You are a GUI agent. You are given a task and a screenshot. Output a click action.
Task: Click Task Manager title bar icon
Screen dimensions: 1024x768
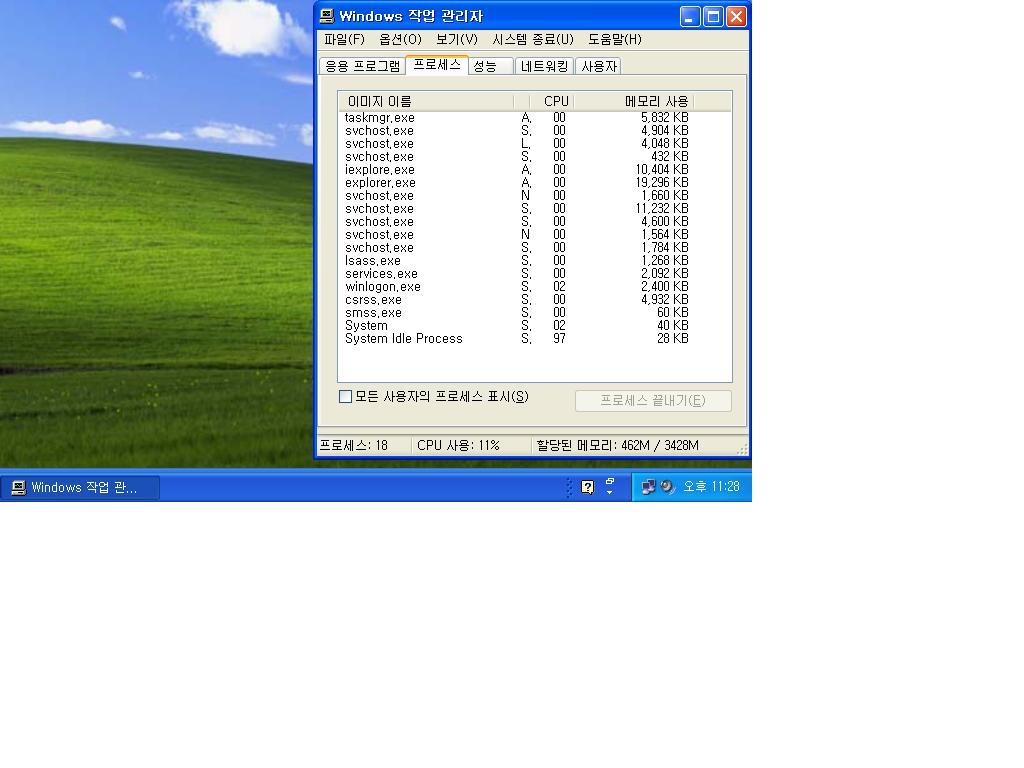pyautogui.click(x=327, y=16)
